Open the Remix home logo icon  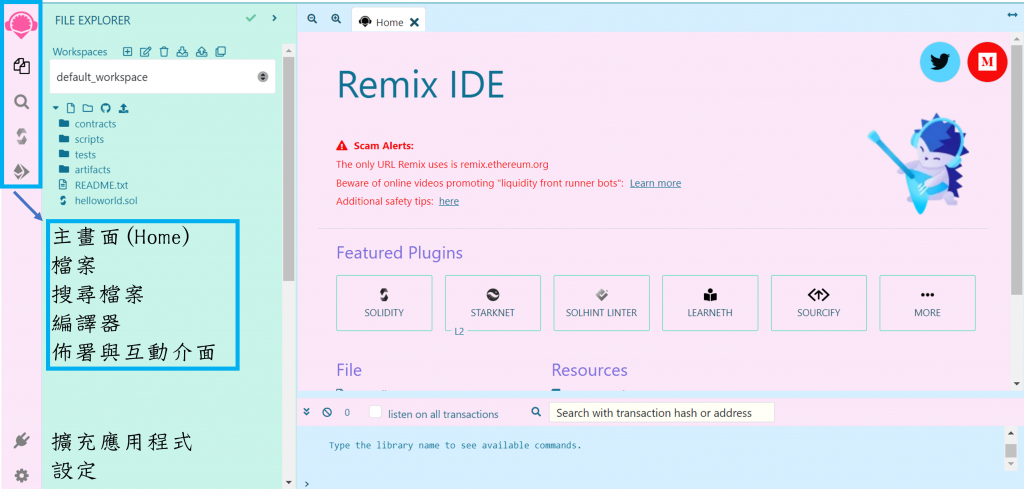pos(22,25)
